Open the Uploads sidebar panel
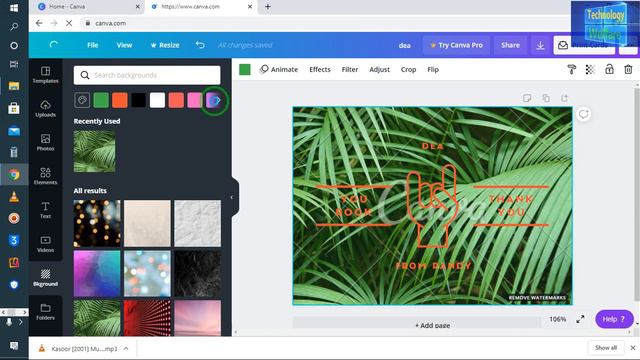The height and width of the screenshot is (360, 640). point(45,109)
